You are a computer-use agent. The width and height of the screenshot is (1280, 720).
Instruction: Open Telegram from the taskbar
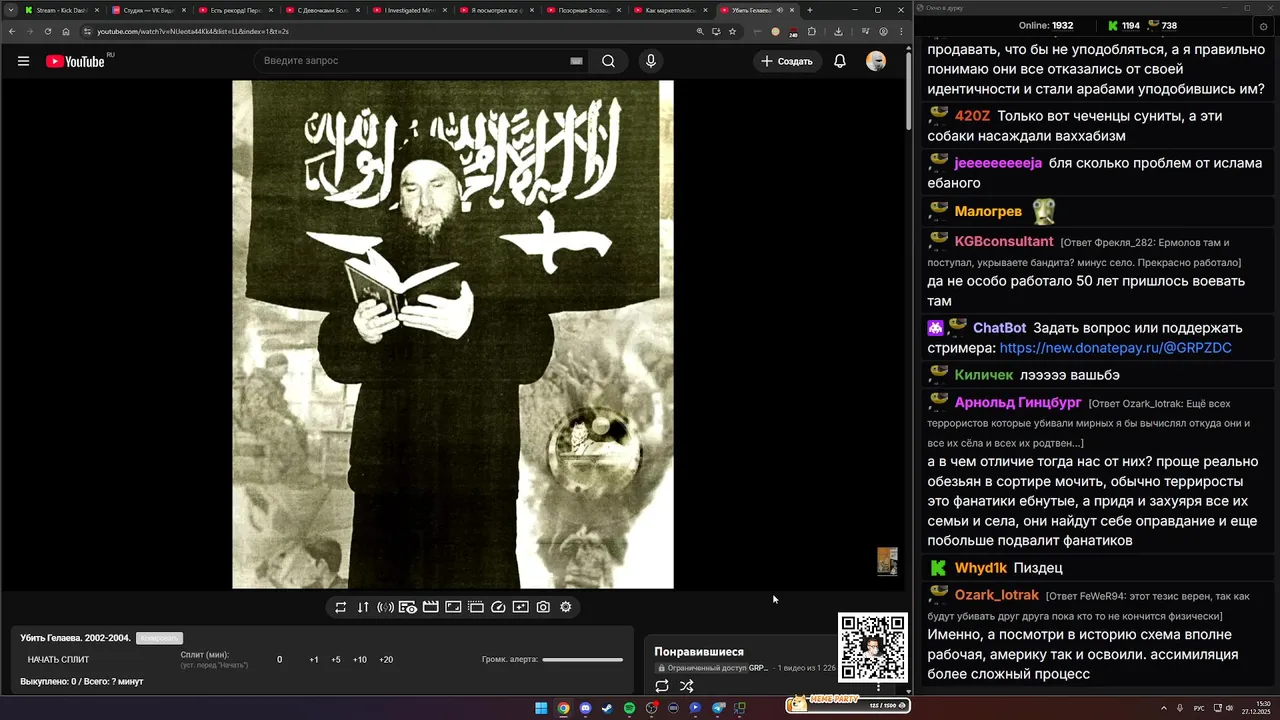717,708
